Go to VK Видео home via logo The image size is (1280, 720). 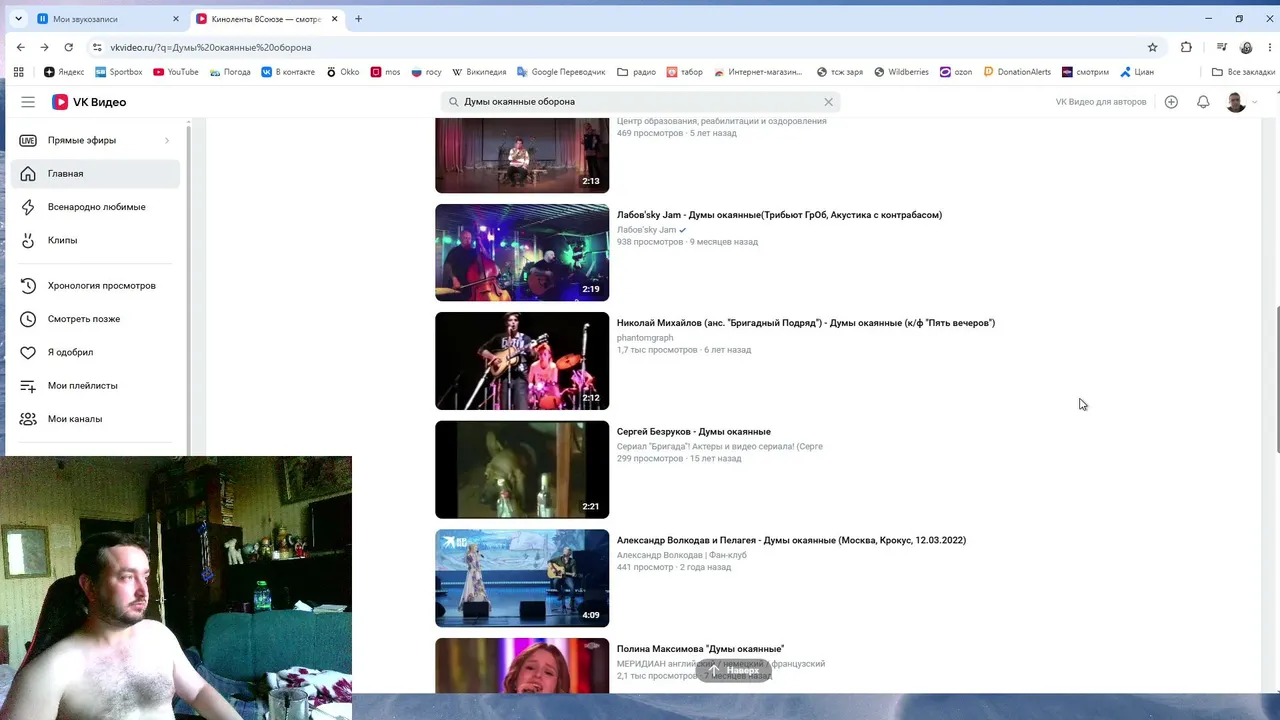tap(89, 102)
